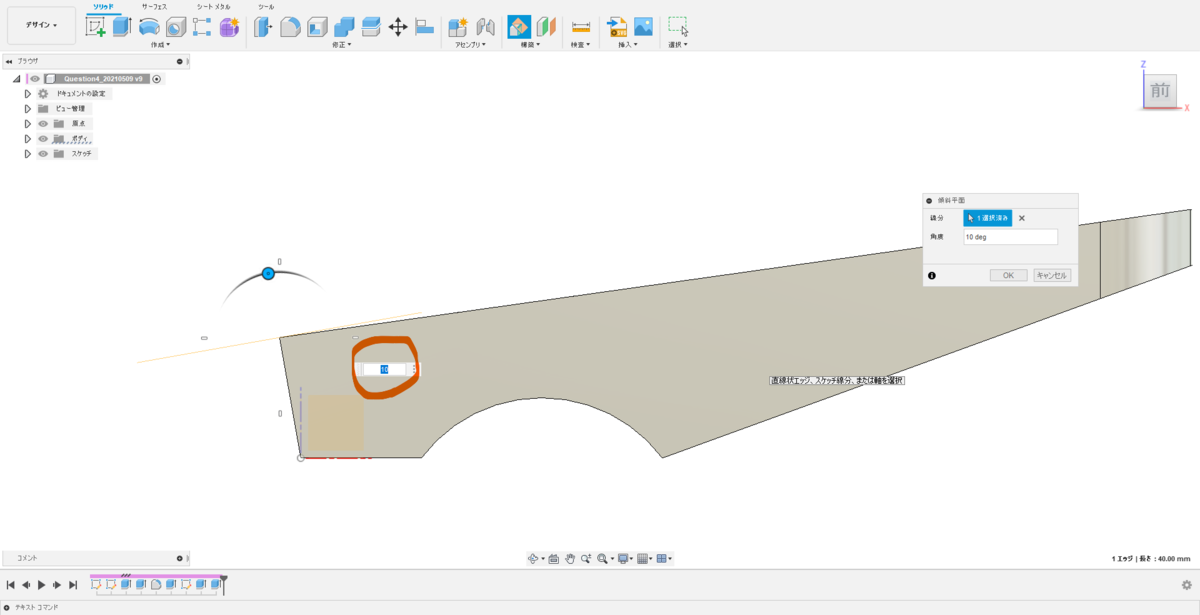1200x615 pixels.
Task: Collapse the Question4_20210509 root node
Action: [x=17, y=78]
